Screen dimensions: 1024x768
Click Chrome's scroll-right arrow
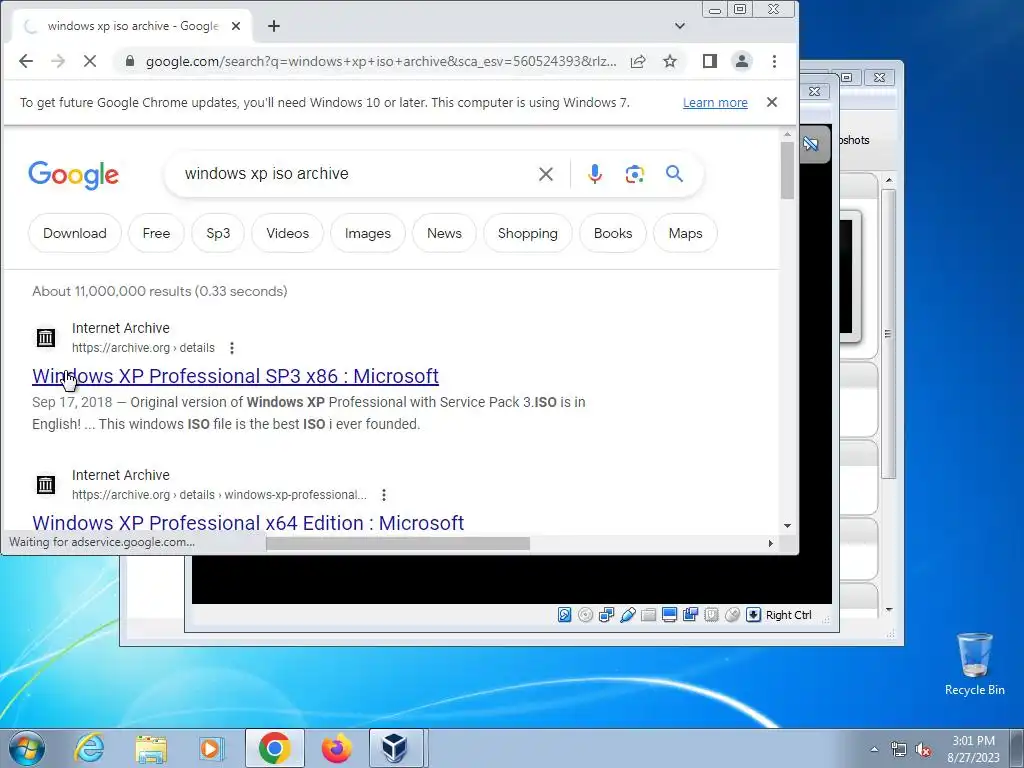[x=771, y=543]
